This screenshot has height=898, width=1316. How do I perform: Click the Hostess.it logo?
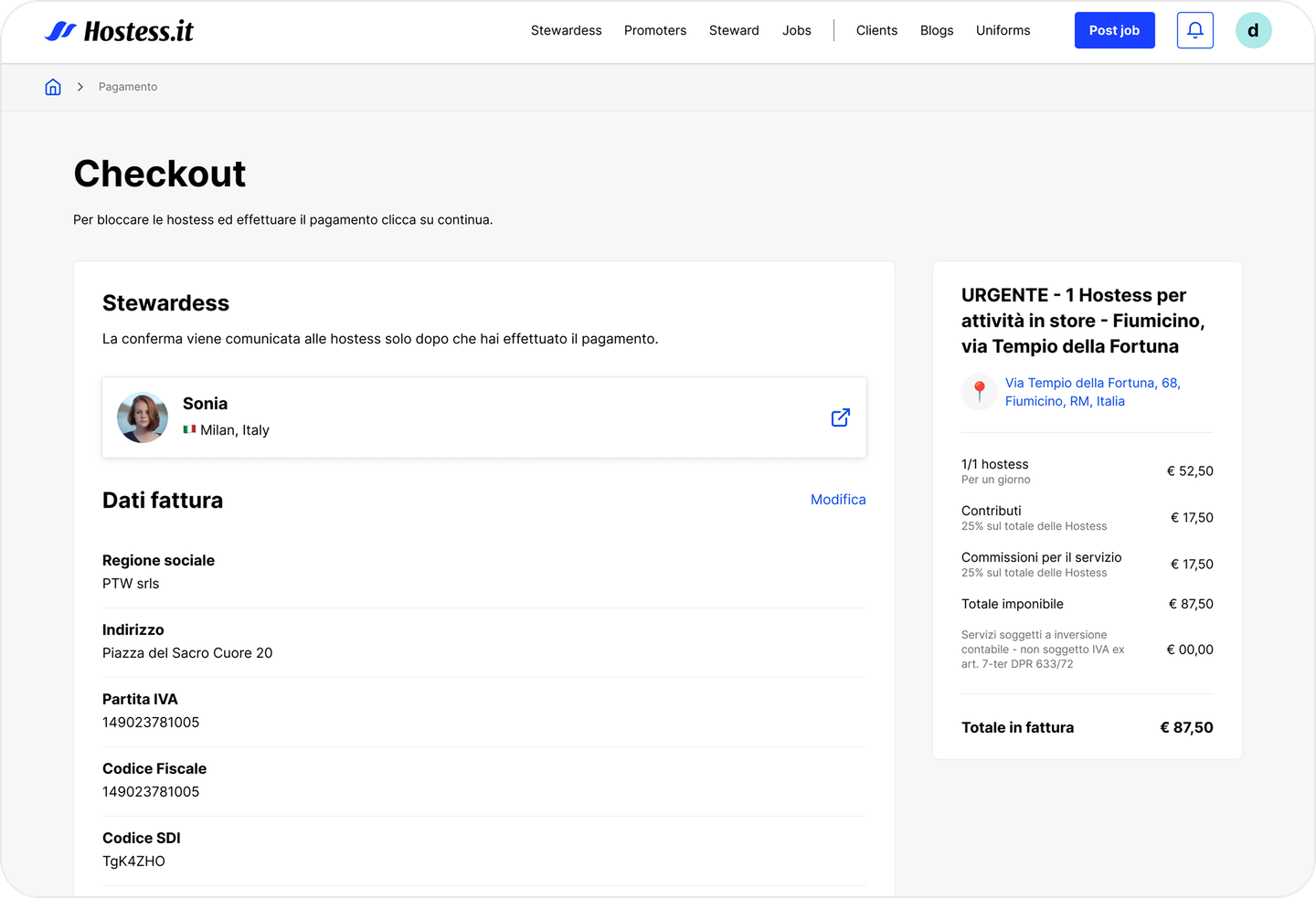click(x=119, y=31)
